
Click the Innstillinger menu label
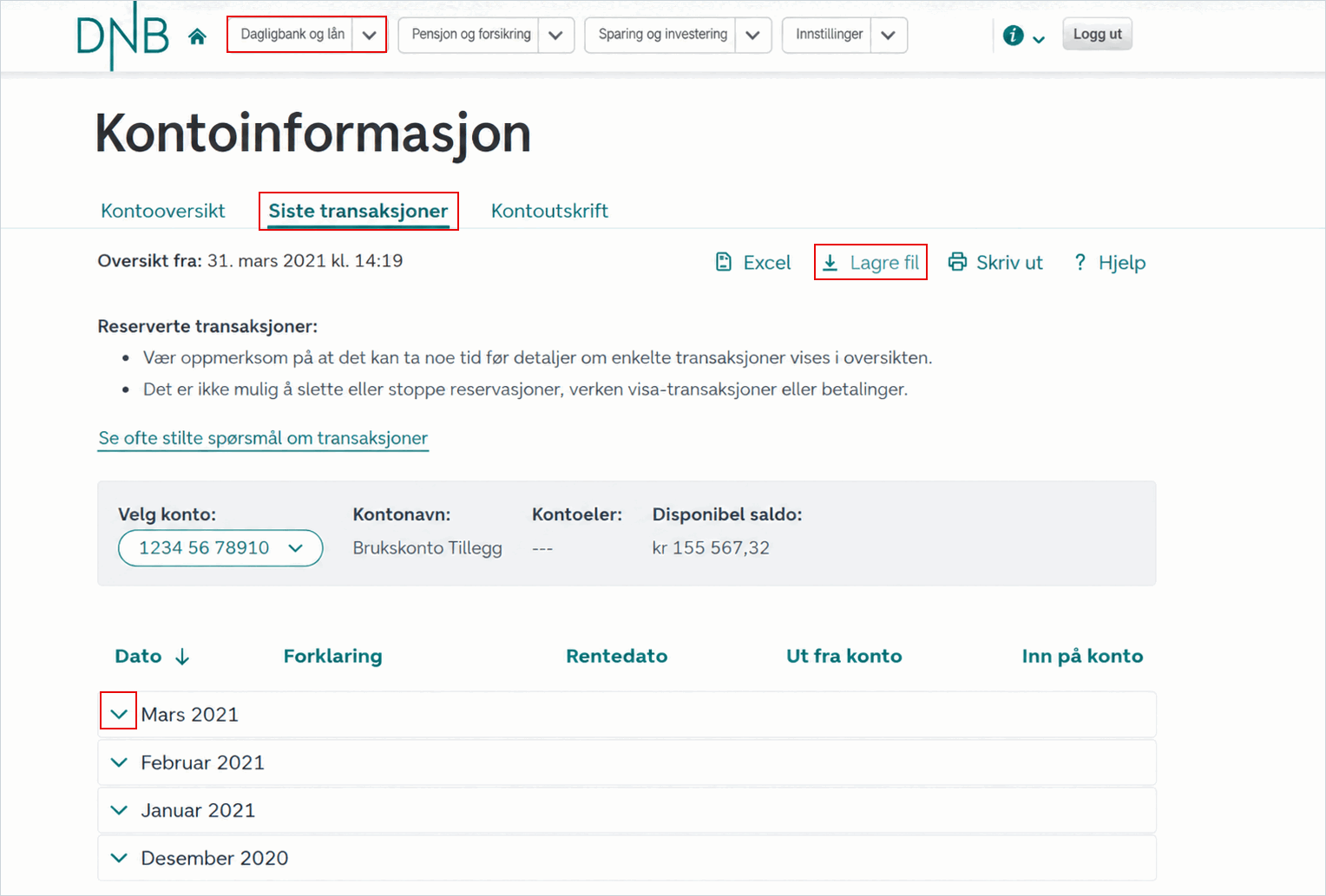point(830,35)
